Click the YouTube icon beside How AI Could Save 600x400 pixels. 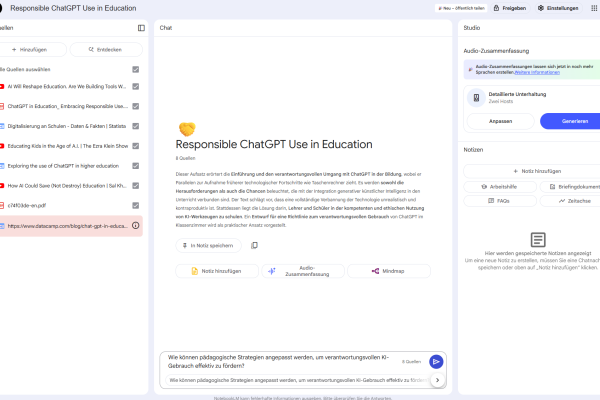pyautogui.click(x=2, y=186)
